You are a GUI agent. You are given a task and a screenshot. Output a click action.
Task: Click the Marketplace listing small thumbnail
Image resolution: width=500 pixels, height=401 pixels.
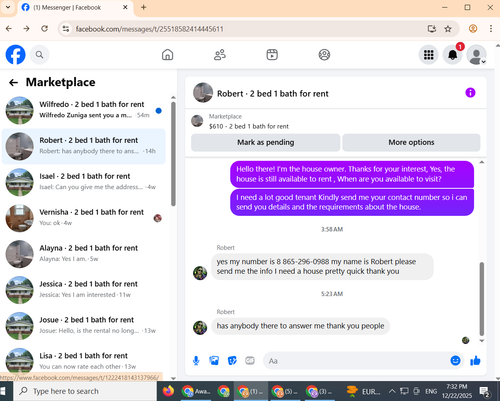tap(197, 121)
